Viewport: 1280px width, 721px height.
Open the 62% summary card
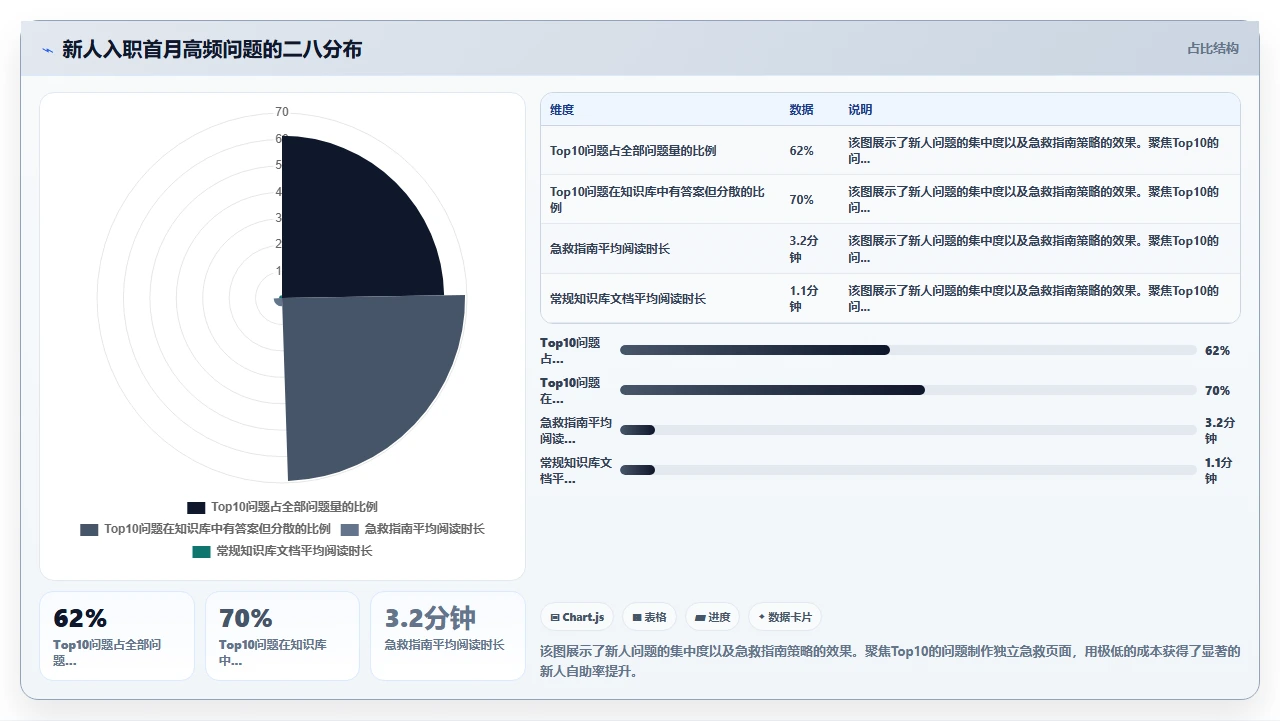(117, 636)
